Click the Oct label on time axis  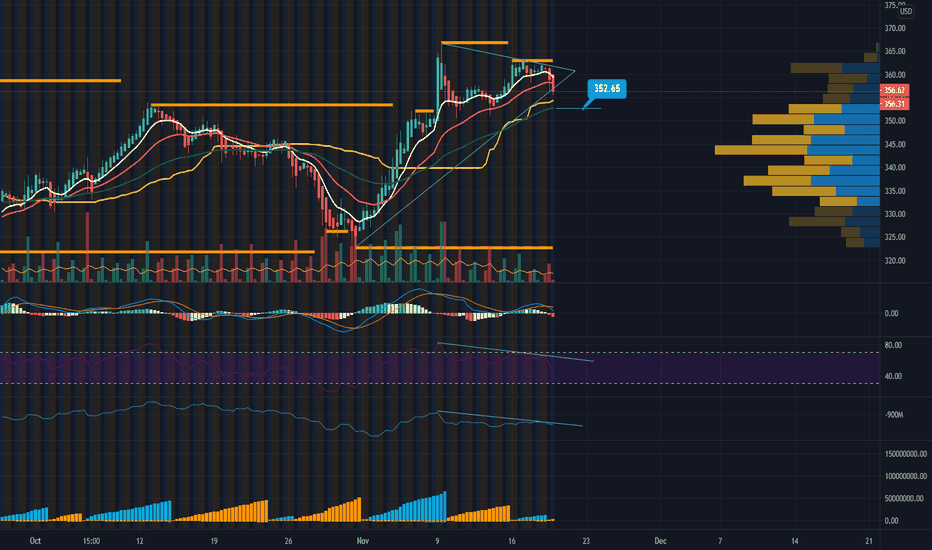point(35,541)
